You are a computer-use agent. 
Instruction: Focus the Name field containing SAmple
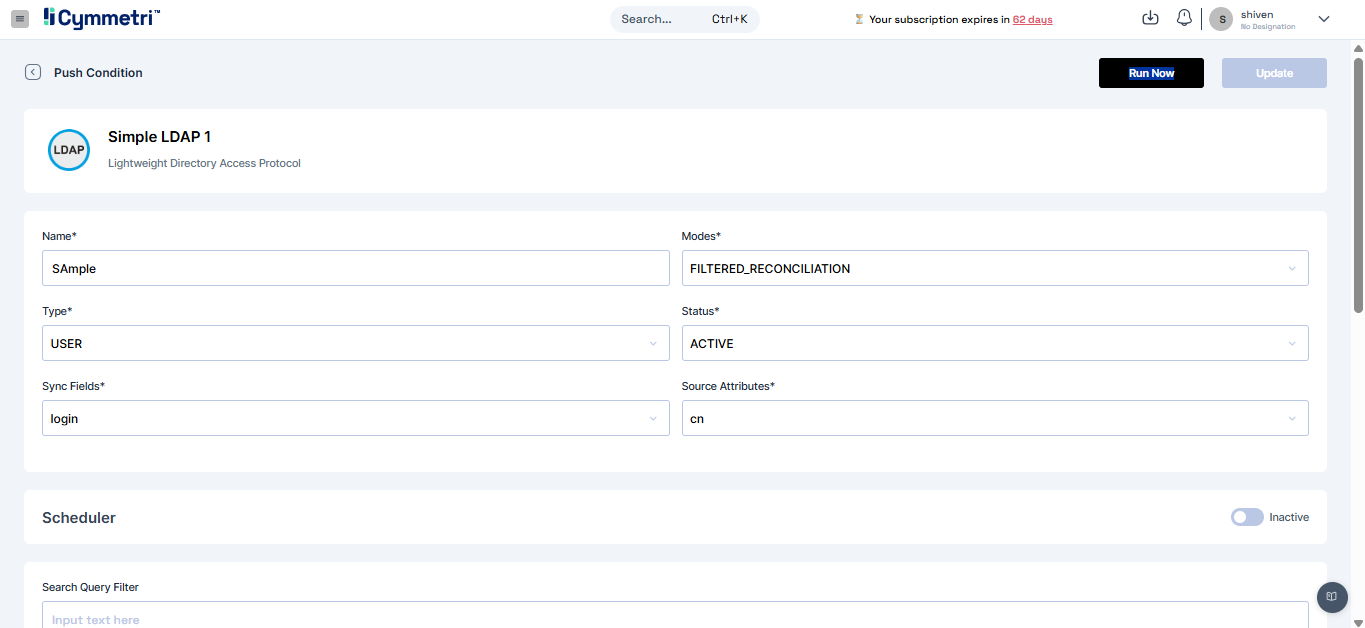[x=356, y=268]
